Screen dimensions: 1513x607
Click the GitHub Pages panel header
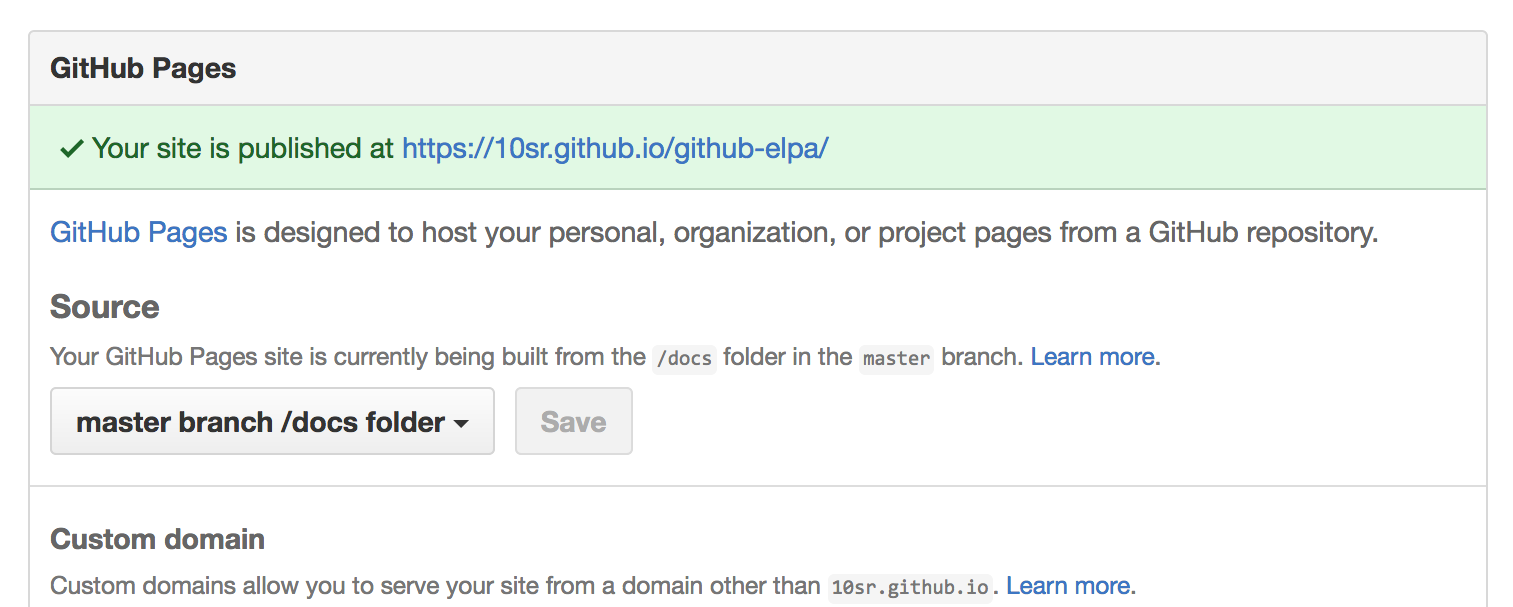pyautogui.click(x=758, y=69)
